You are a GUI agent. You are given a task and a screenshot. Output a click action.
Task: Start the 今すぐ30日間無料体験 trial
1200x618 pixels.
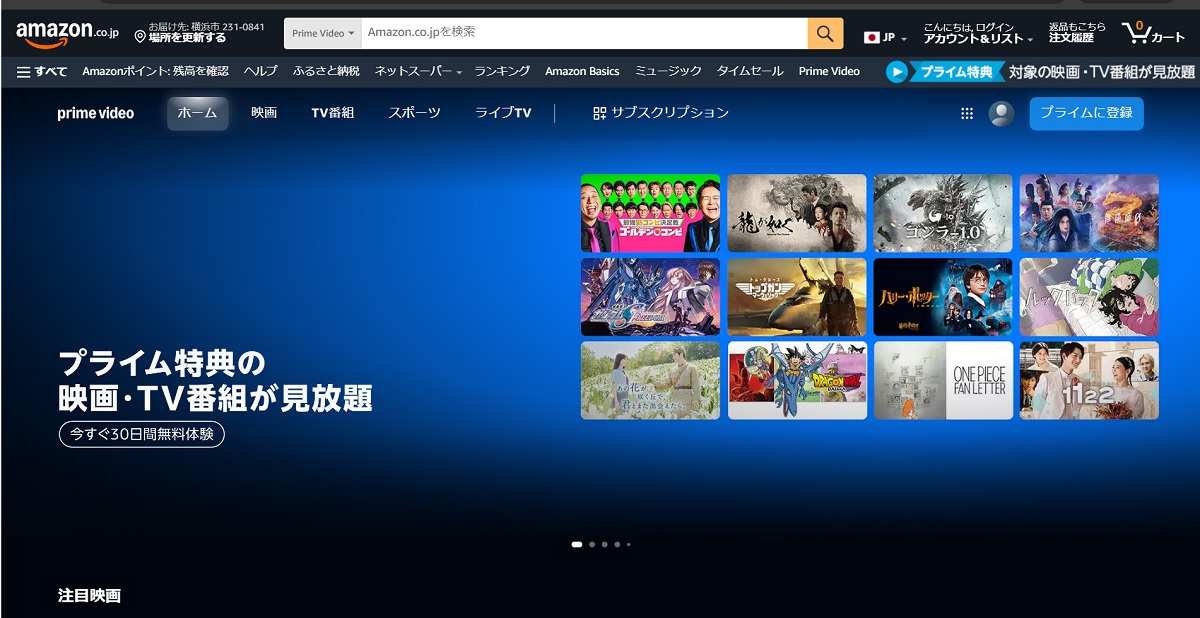click(x=140, y=434)
